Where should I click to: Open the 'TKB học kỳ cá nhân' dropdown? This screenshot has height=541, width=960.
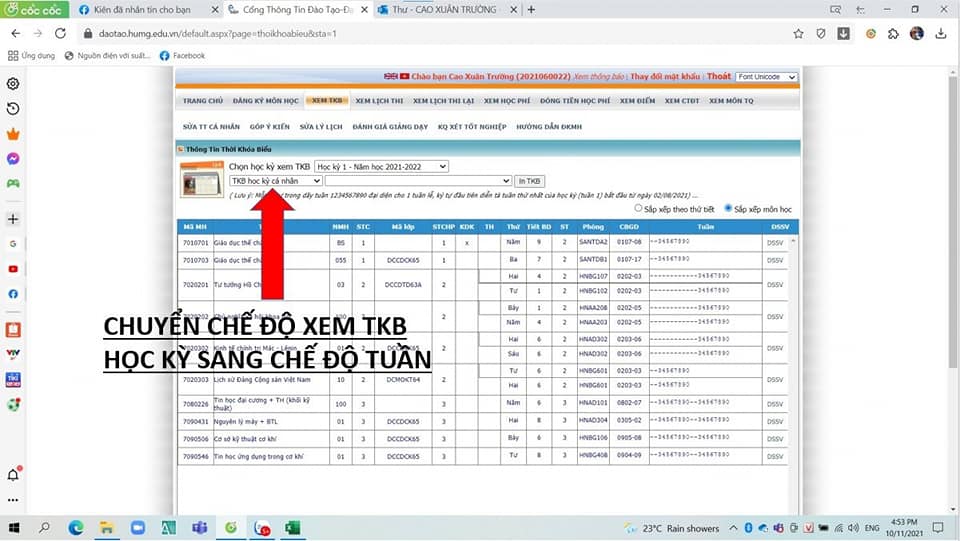point(275,181)
